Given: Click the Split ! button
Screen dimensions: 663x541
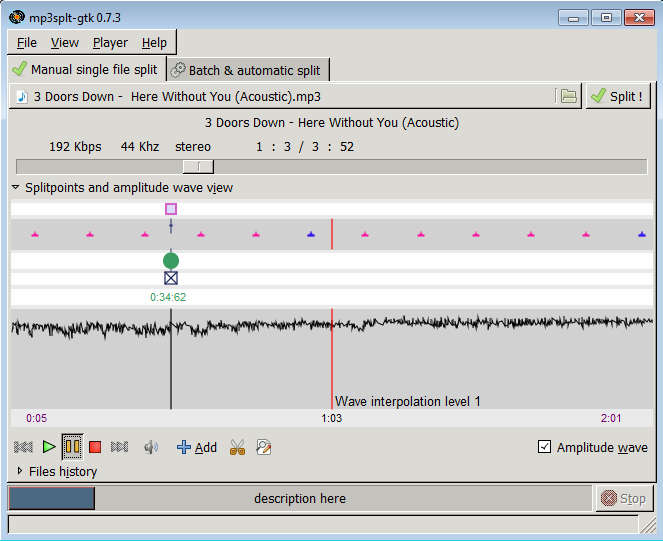Looking at the screenshot, I should point(617,97).
